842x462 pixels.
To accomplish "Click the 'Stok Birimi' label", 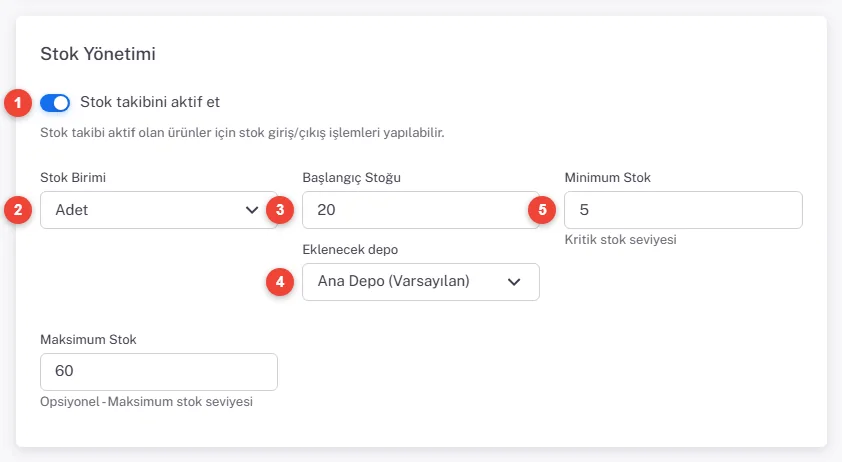I will tap(73, 178).
